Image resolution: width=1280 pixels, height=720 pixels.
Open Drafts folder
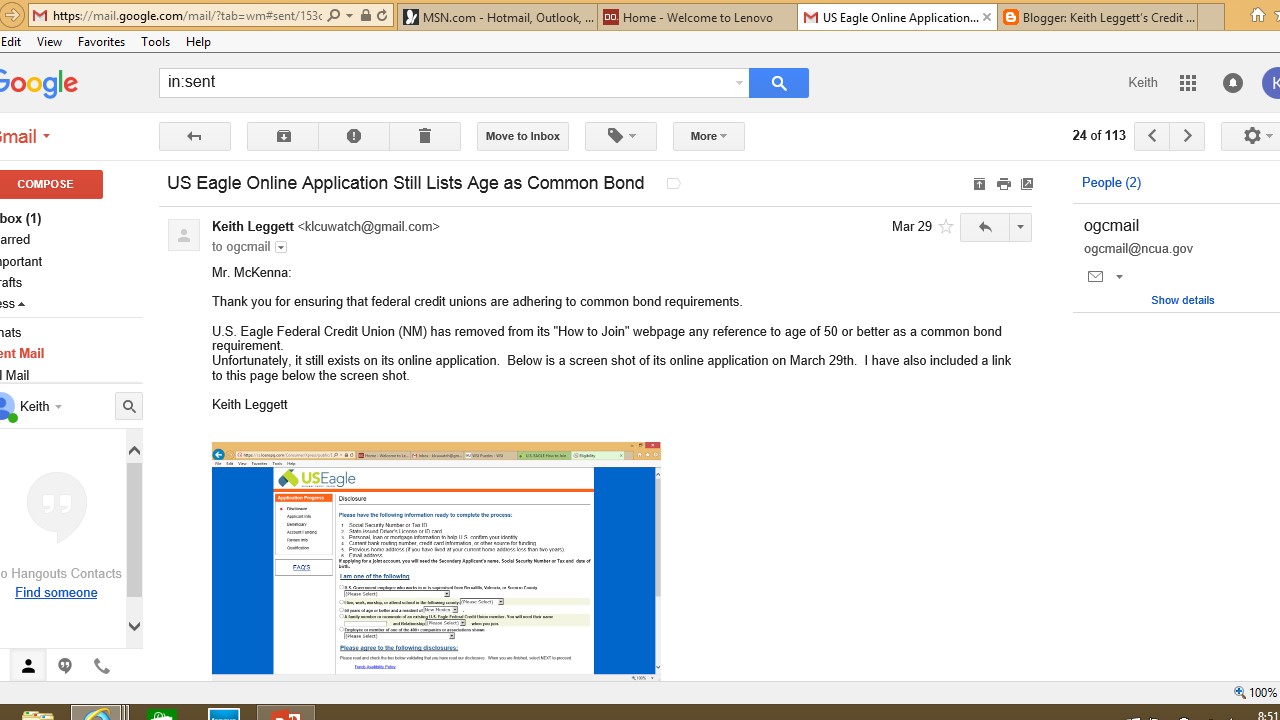click(x=11, y=282)
